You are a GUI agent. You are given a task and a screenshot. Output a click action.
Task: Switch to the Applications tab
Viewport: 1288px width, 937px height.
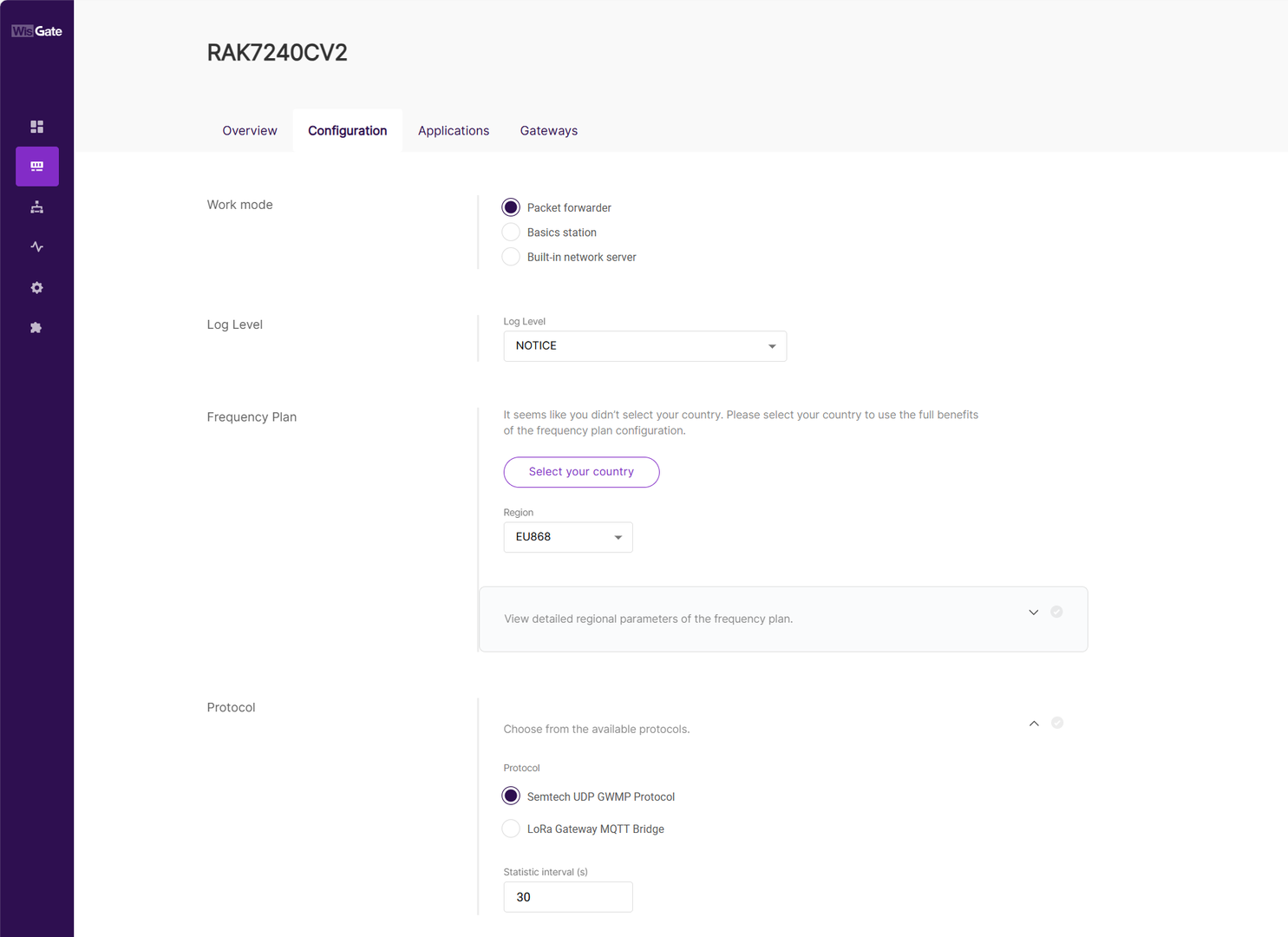[x=454, y=131]
